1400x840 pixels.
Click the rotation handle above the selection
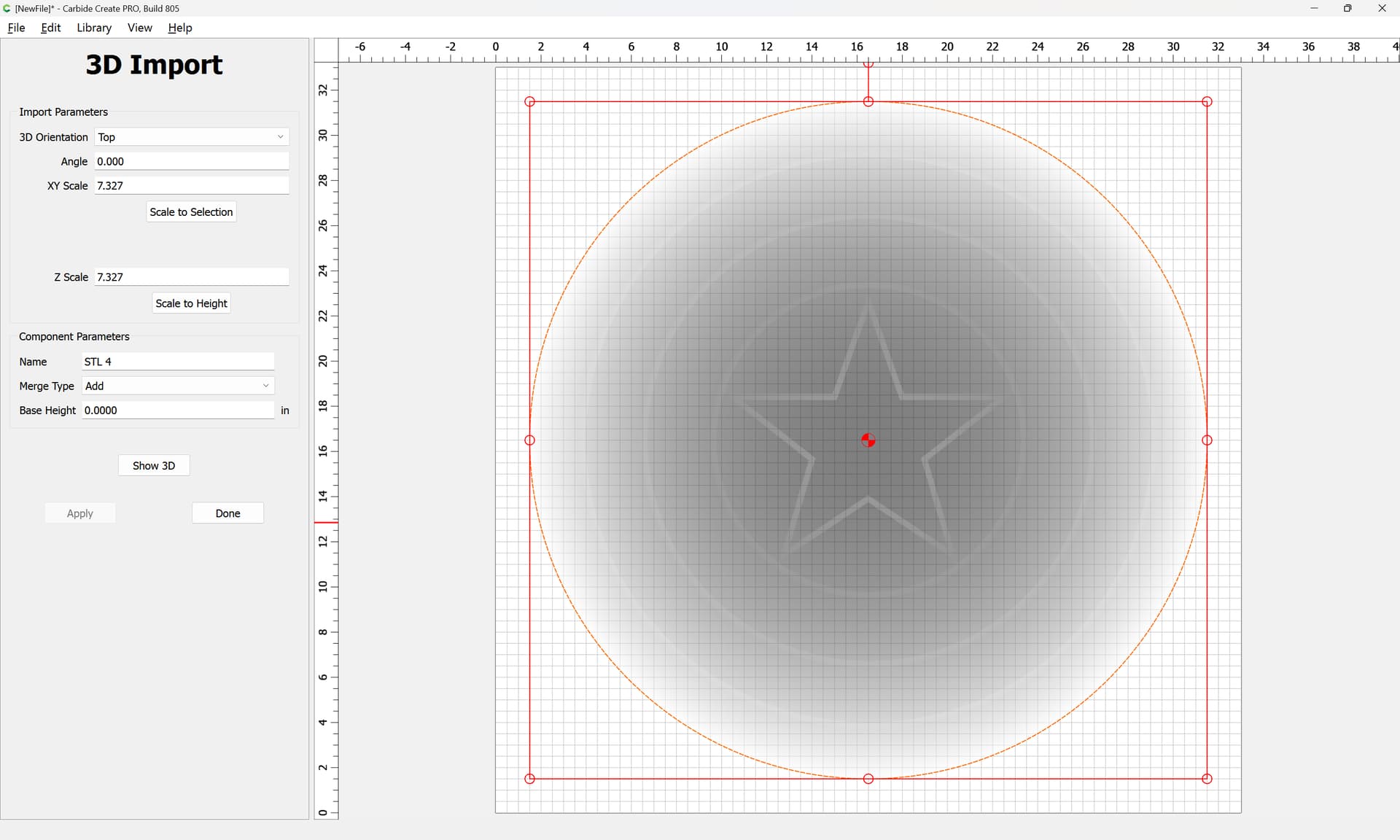tap(868, 65)
